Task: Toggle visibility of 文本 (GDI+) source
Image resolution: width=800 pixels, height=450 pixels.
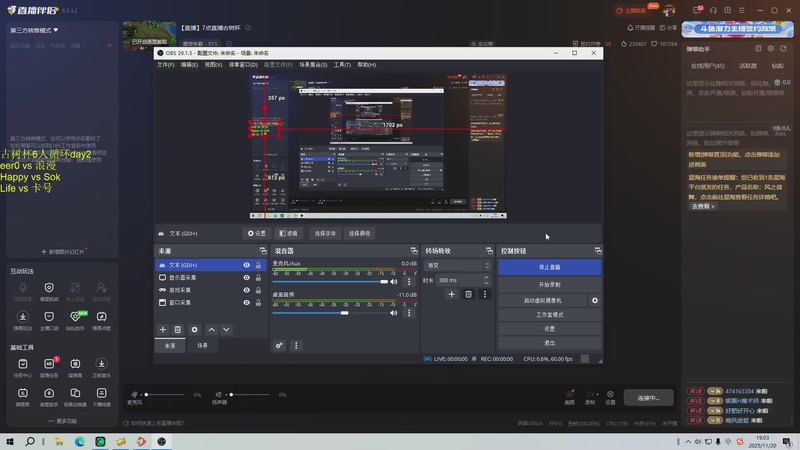Action: click(246, 265)
